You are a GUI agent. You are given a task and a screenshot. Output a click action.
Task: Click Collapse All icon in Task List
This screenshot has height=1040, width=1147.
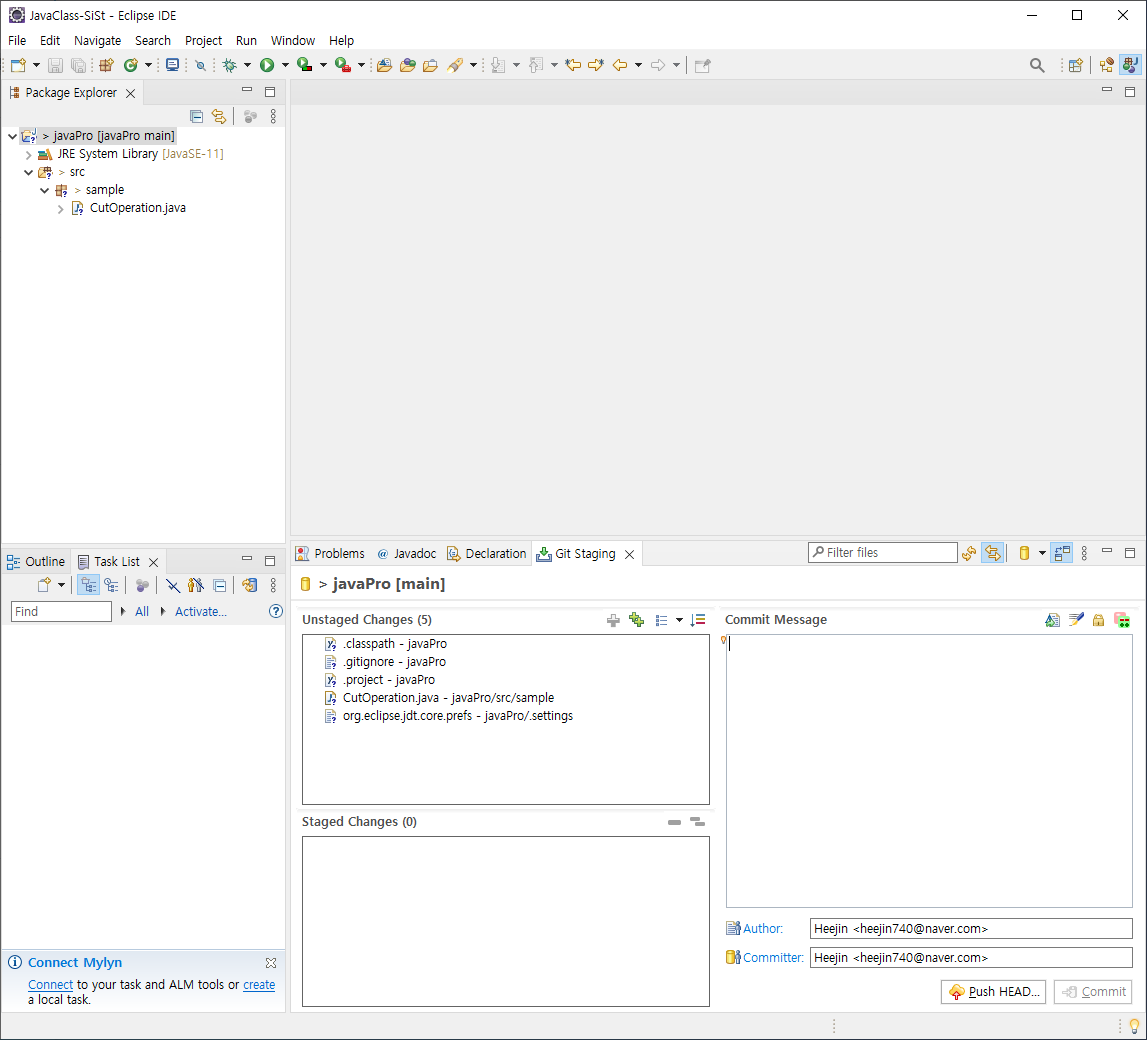coord(219,585)
